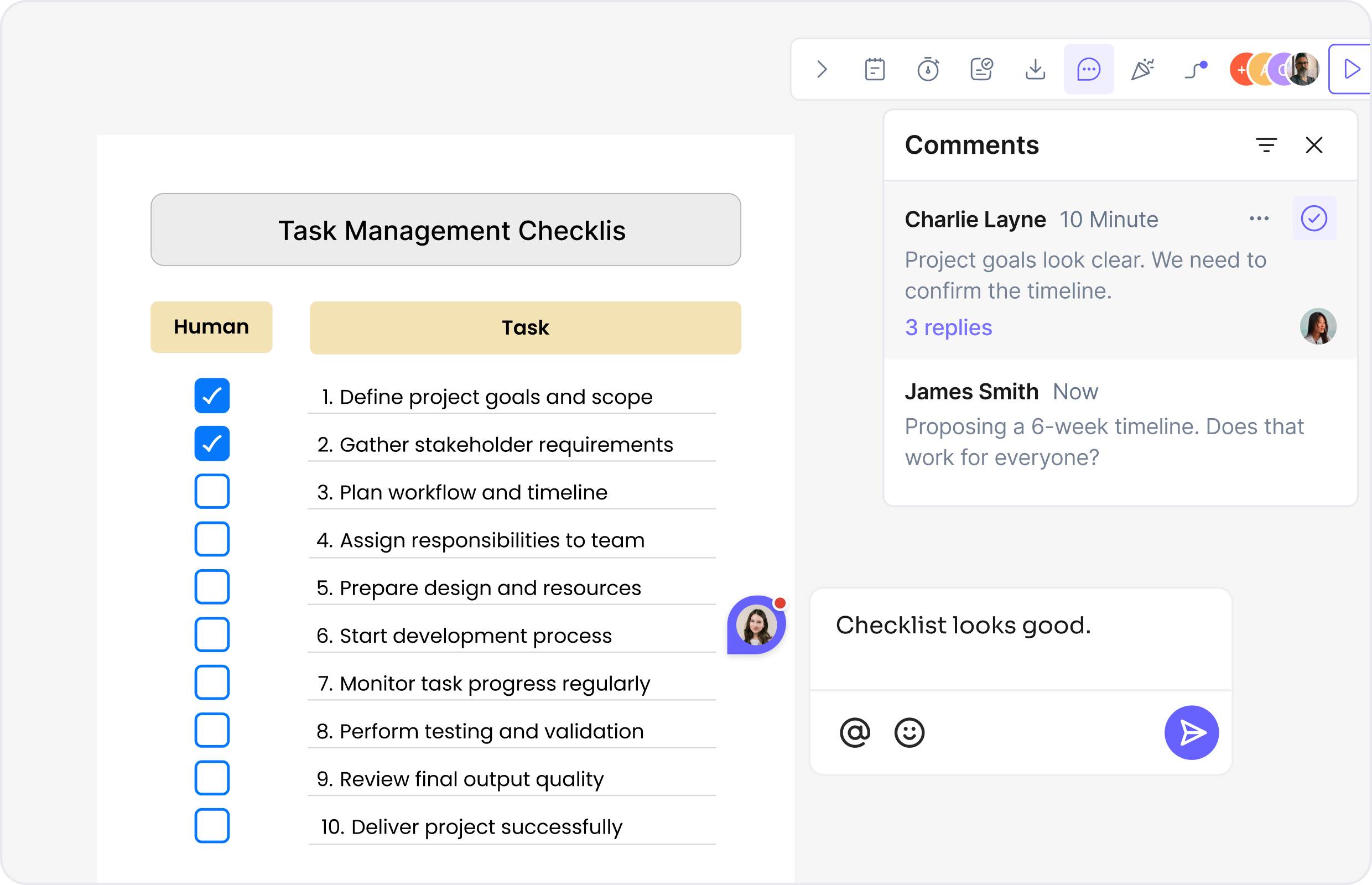Open the emoji picker smiley icon
Screen dimensions: 1372x885
coord(909,732)
